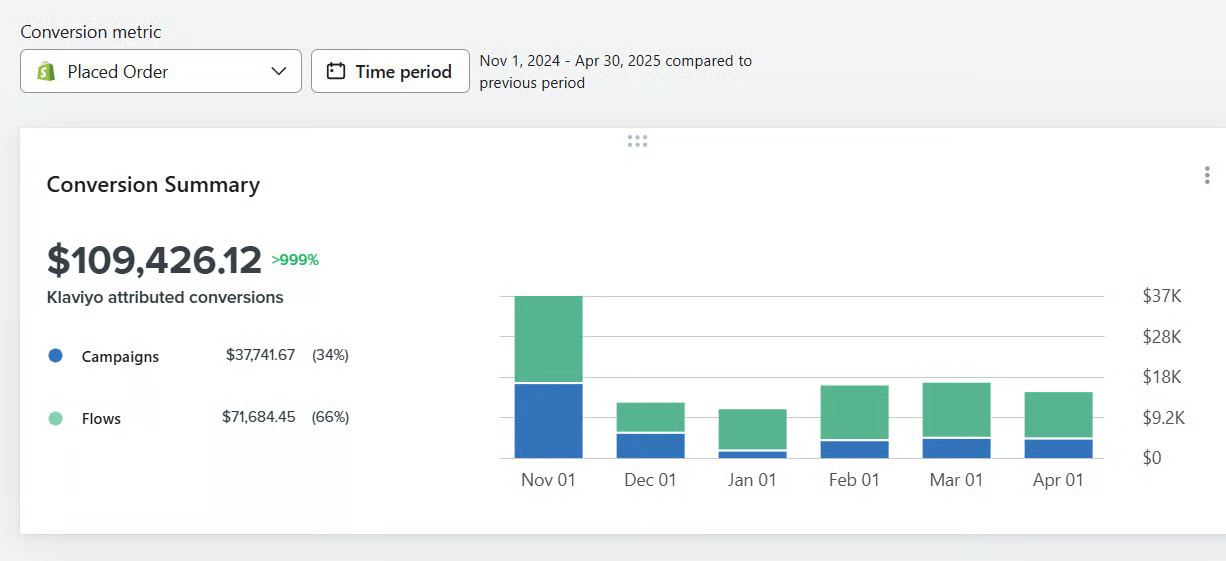Click the Shopify bag icon in metric selector
Viewport: 1226px width, 561px height.
45,72
